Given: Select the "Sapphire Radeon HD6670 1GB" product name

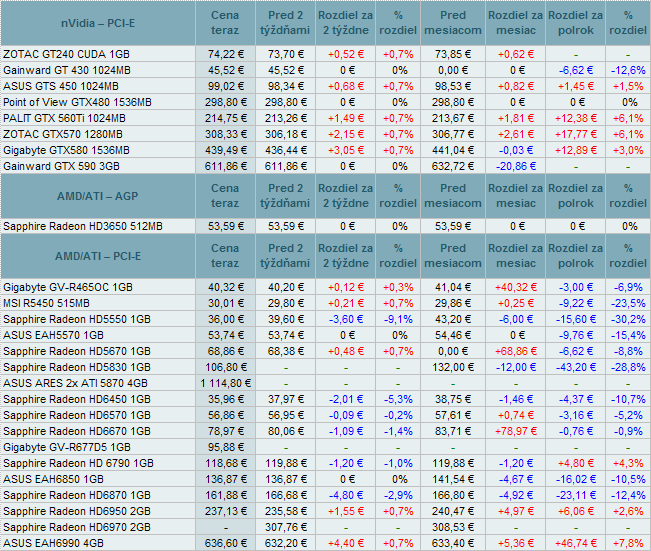Looking at the screenshot, I should (x=77, y=431).
